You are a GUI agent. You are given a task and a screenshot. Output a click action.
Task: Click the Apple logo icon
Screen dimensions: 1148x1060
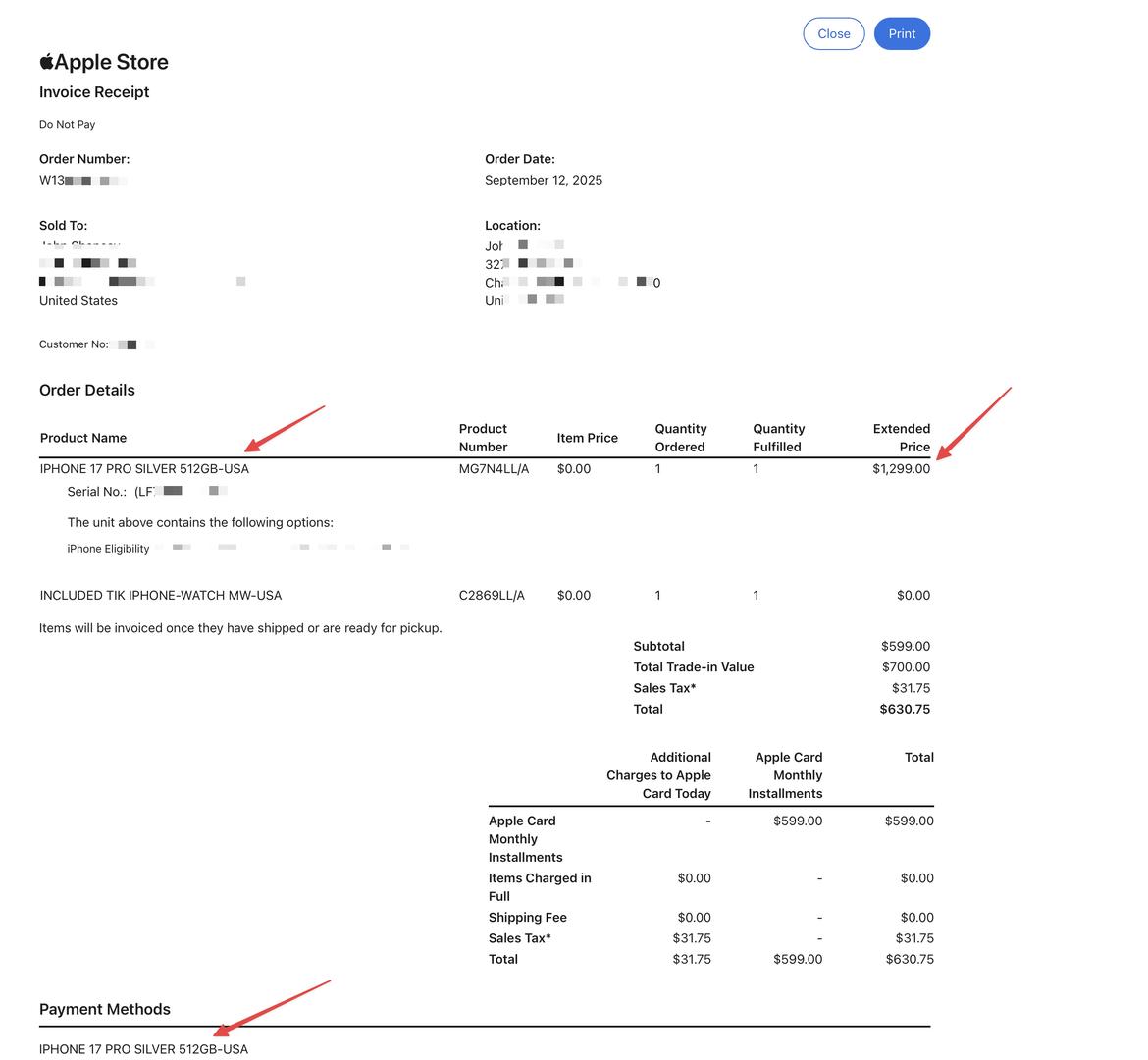[x=46, y=62]
